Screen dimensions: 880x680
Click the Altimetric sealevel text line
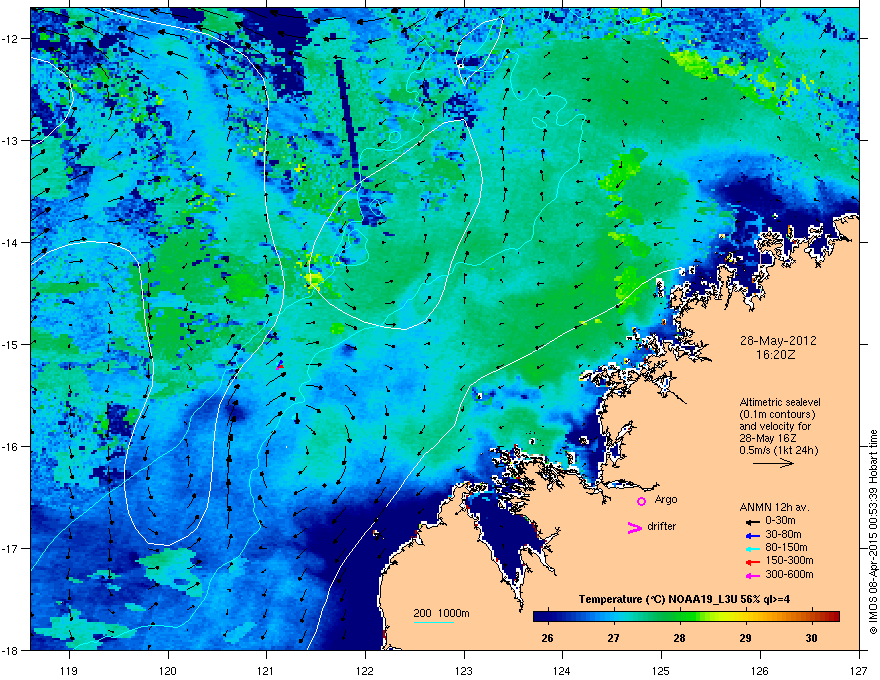click(x=780, y=402)
